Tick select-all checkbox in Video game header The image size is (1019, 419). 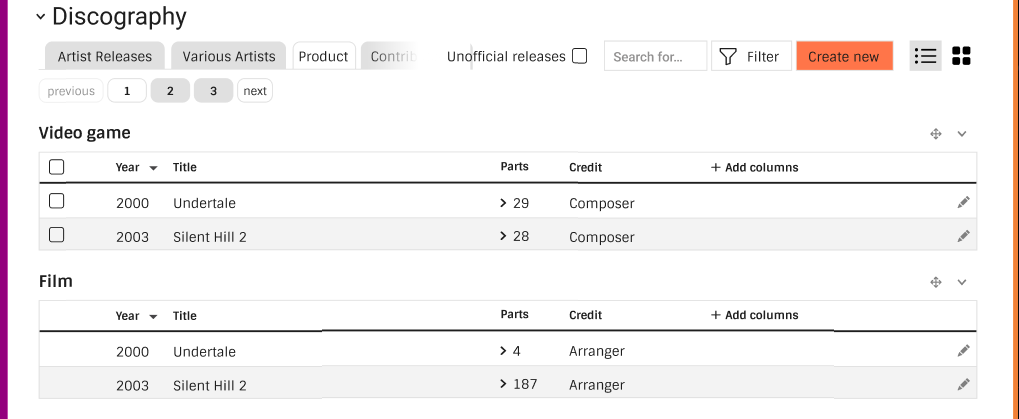coord(57,167)
